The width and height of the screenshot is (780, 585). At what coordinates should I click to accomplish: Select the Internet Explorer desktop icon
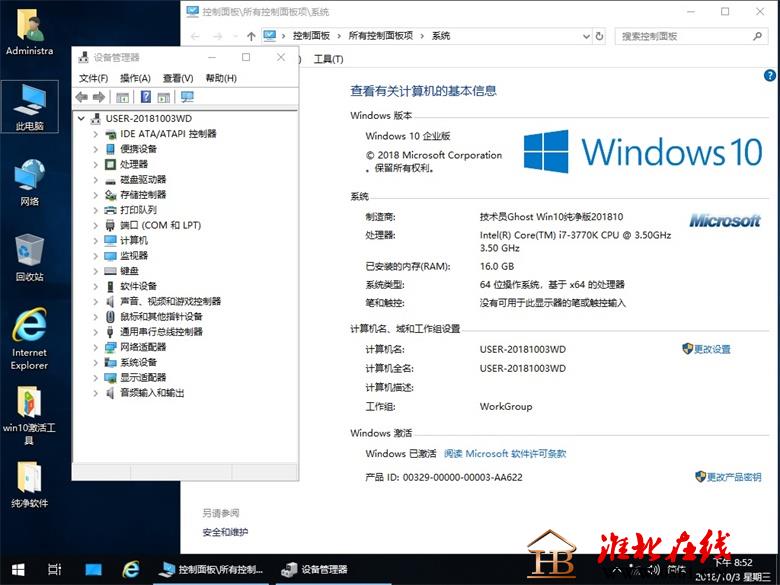point(29,339)
